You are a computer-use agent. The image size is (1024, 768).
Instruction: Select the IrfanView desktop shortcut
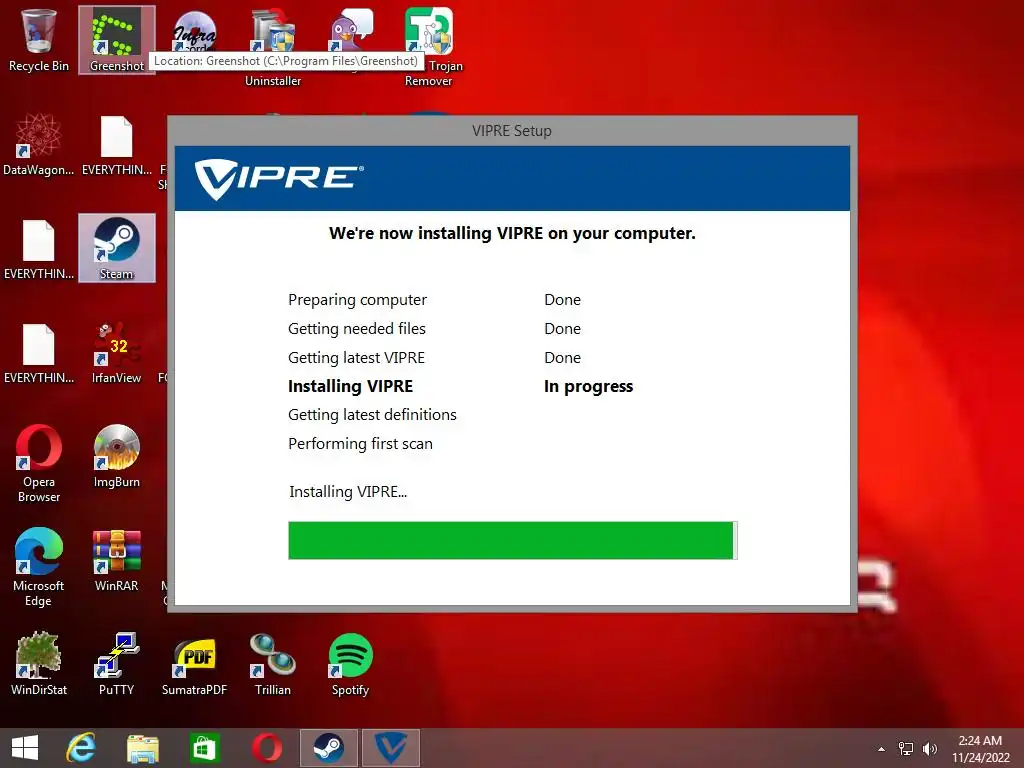(x=117, y=353)
